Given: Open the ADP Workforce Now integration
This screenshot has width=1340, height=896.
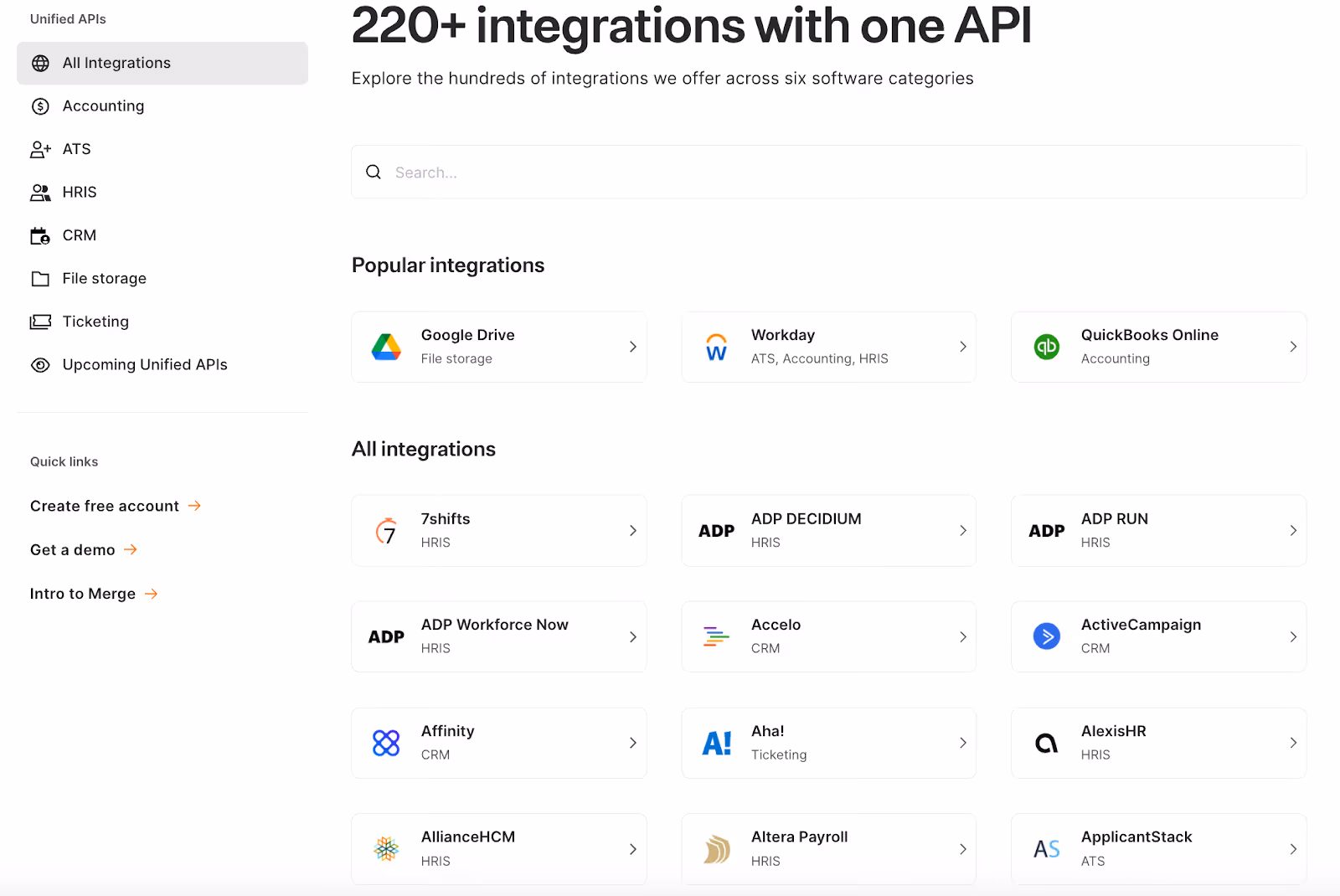Looking at the screenshot, I should 499,637.
